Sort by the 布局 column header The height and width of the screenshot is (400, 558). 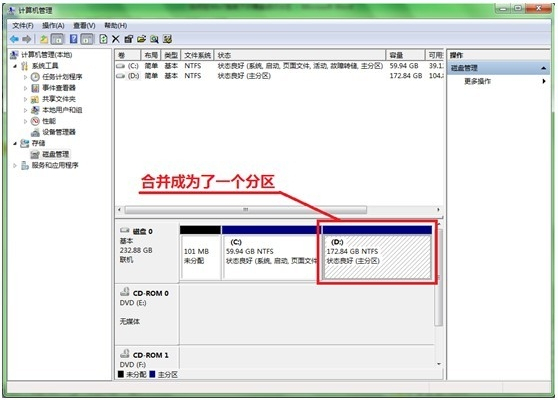(151, 55)
